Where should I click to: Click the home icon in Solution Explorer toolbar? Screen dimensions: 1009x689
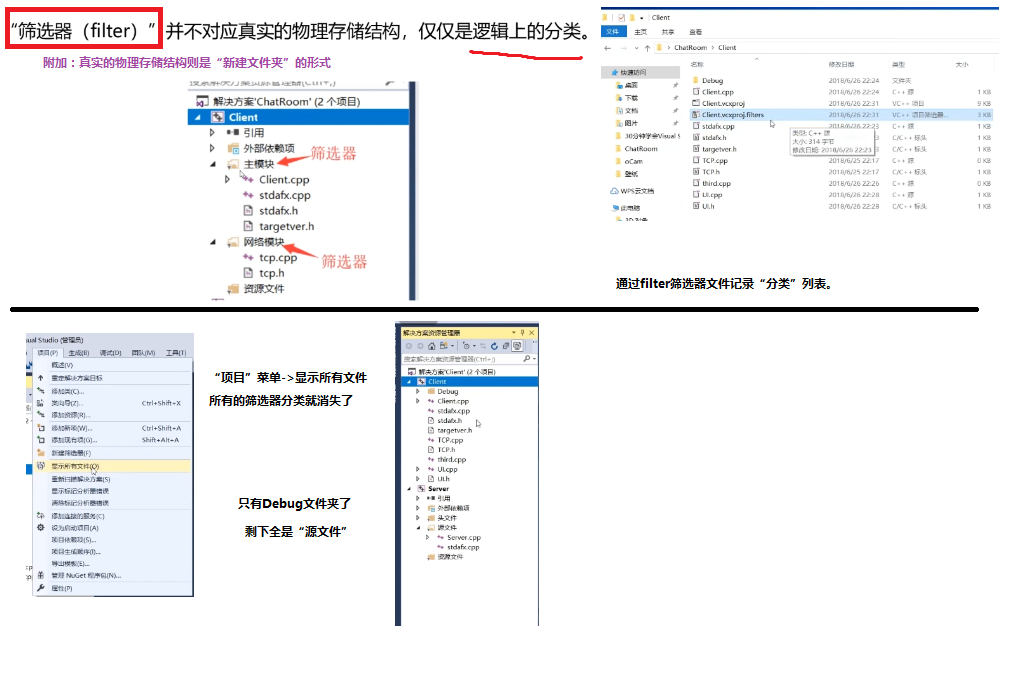pos(432,347)
